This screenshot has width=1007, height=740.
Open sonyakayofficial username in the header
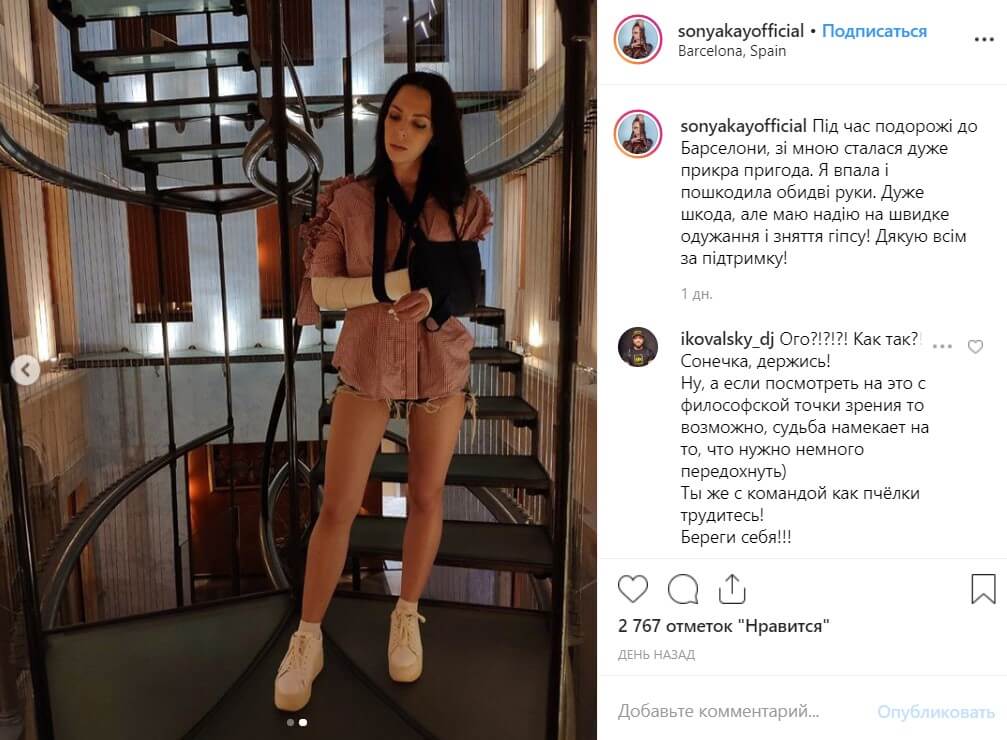click(x=740, y=31)
